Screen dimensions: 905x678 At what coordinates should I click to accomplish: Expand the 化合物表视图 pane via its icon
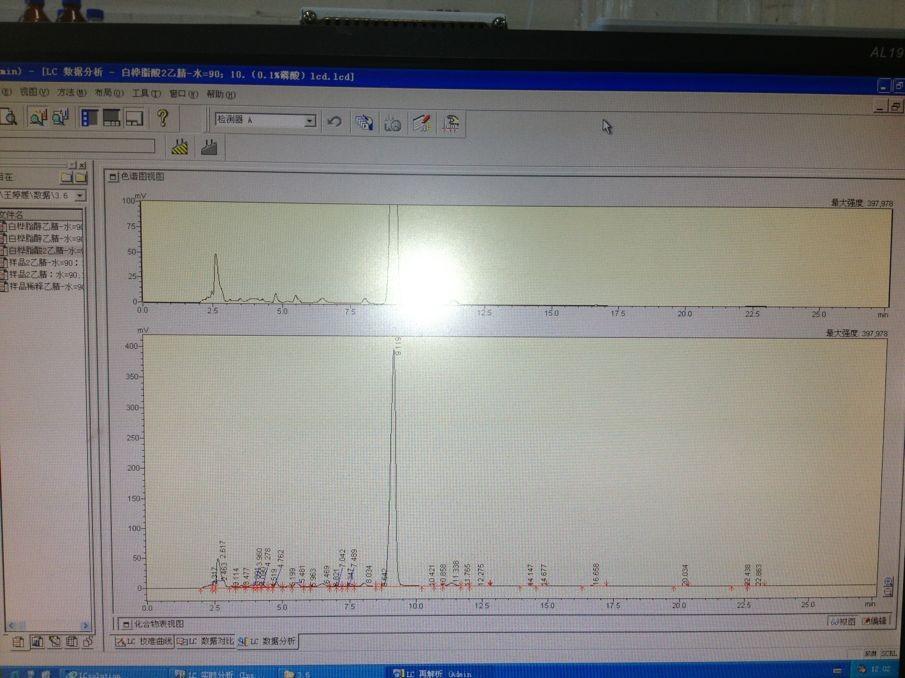[126, 624]
